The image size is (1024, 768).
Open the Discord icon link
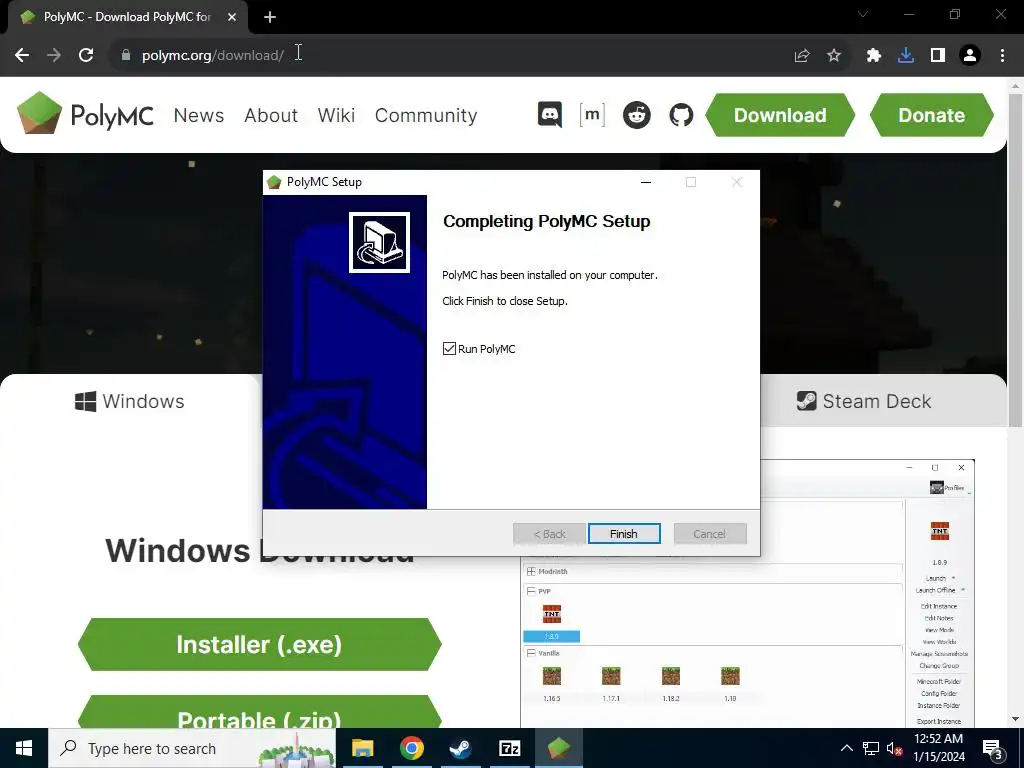point(550,115)
